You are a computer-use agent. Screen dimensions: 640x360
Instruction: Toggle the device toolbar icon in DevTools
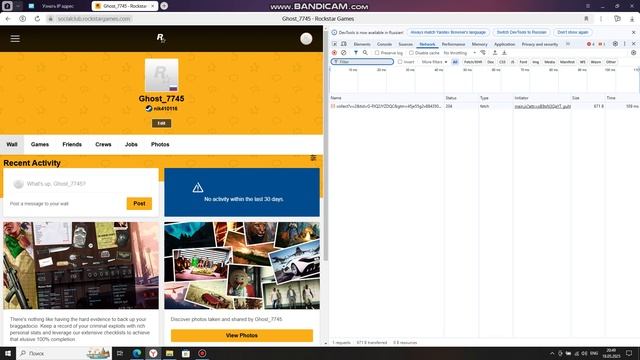click(344, 44)
